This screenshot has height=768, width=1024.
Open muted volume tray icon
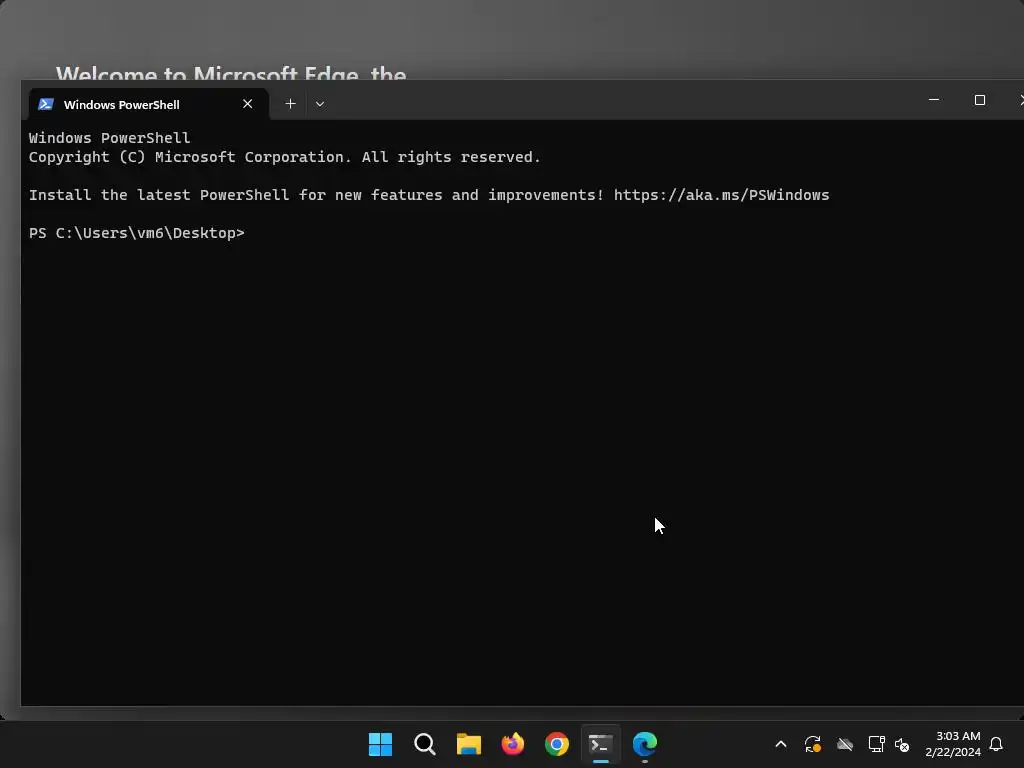903,744
